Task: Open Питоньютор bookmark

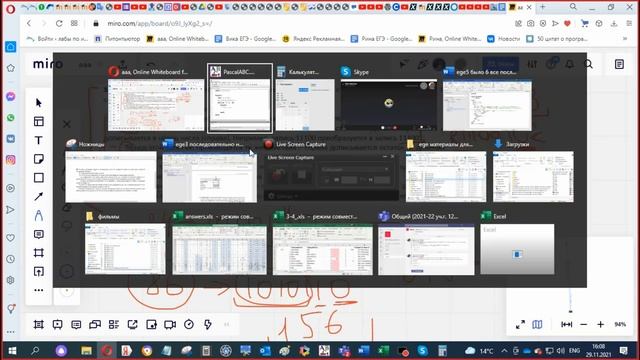Action: [x=118, y=39]
